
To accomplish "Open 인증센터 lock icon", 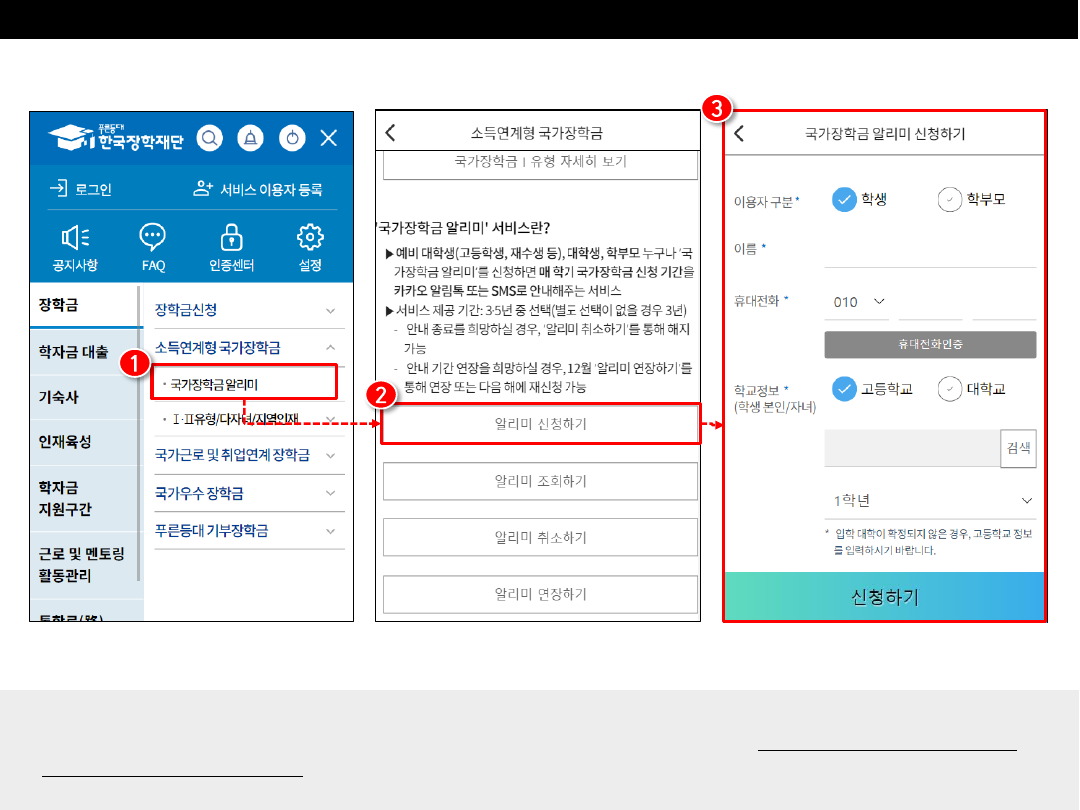I will [232, 238].
